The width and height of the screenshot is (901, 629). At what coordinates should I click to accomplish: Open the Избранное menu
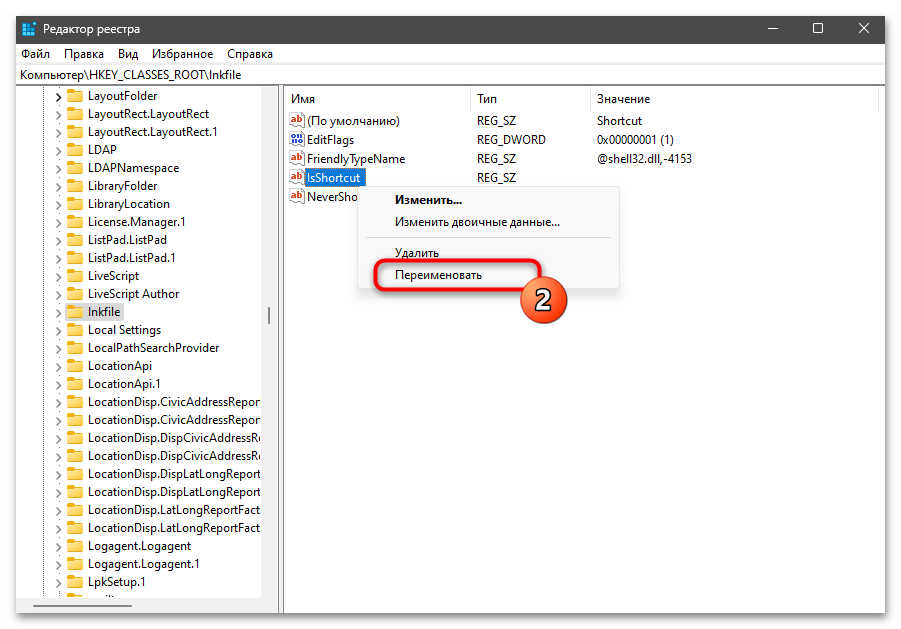[x=182, y=54]
